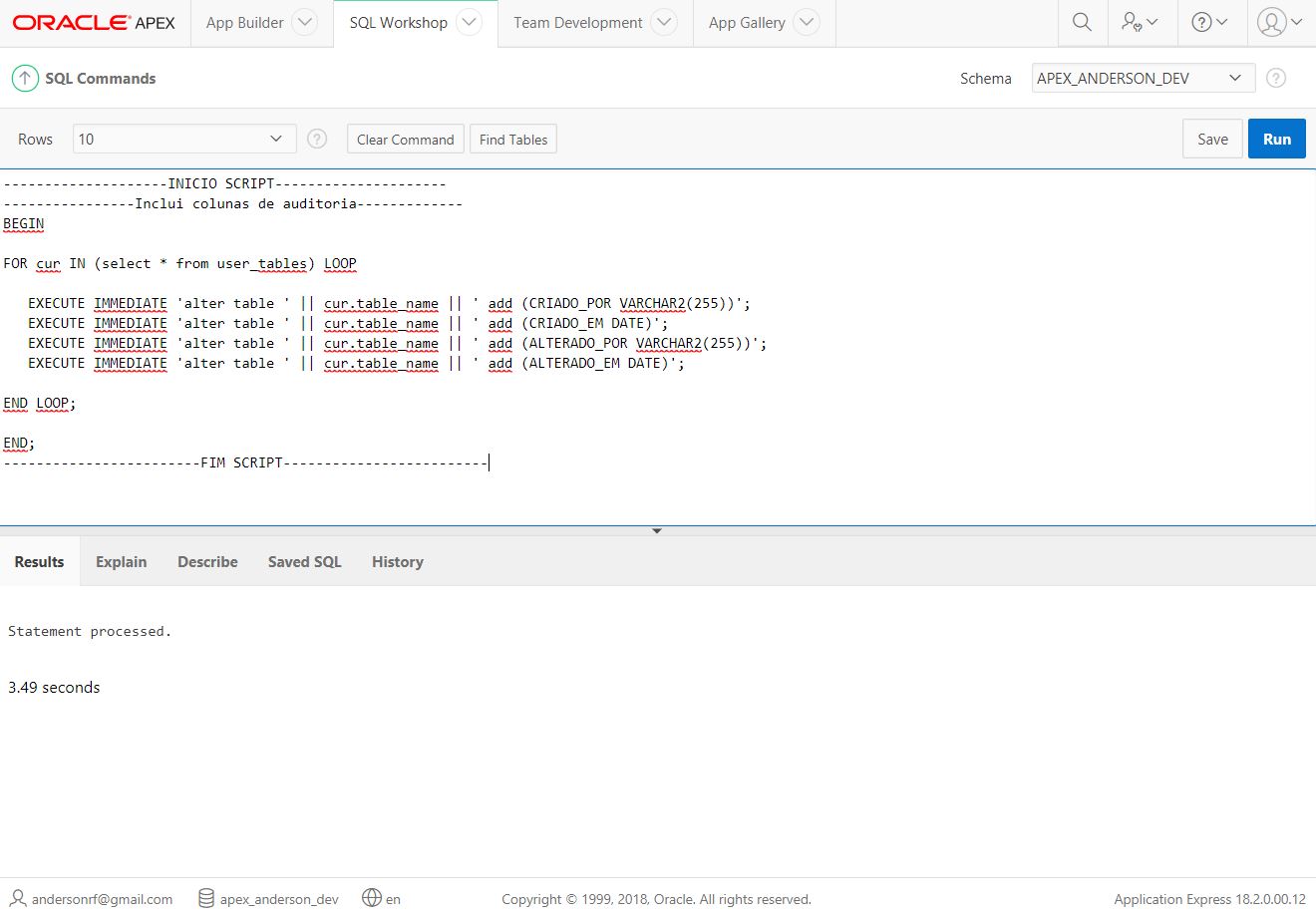Click the user account icon top right

pyautogui.click(x=1277, y=22)
